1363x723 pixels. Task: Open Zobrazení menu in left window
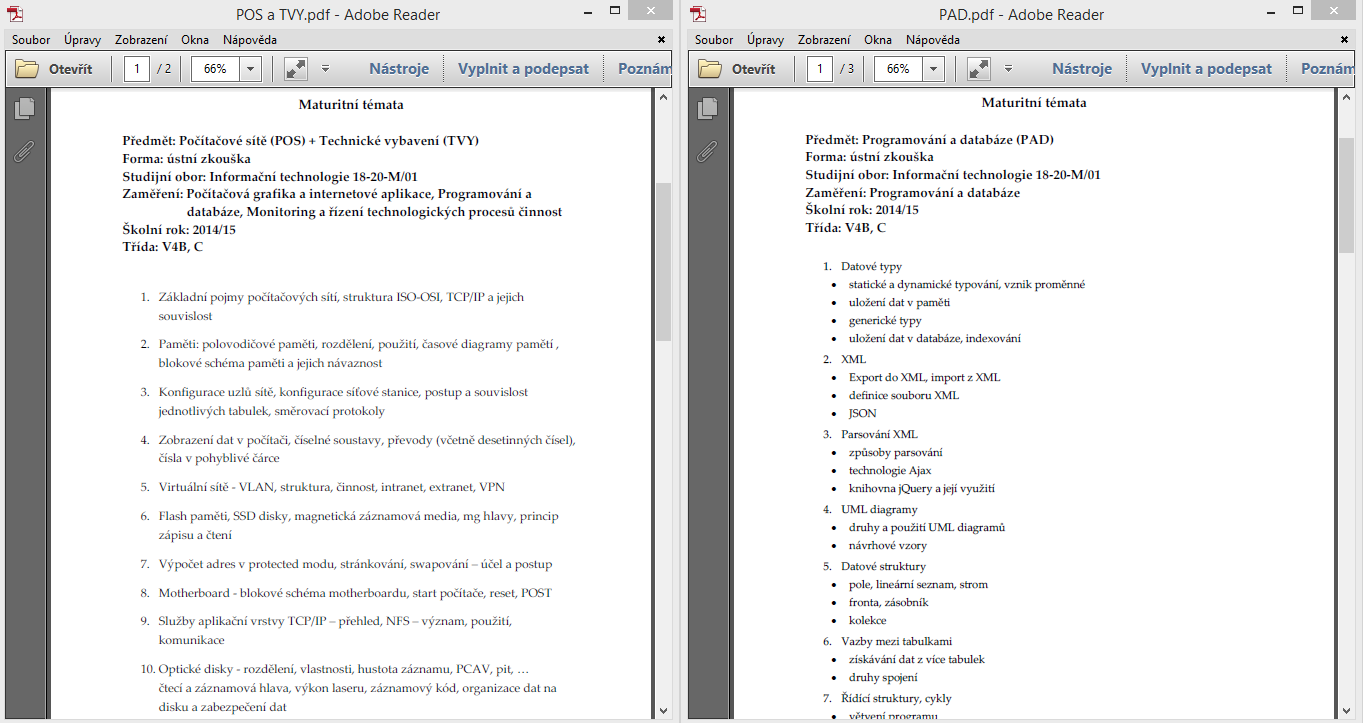pos(141,40)
